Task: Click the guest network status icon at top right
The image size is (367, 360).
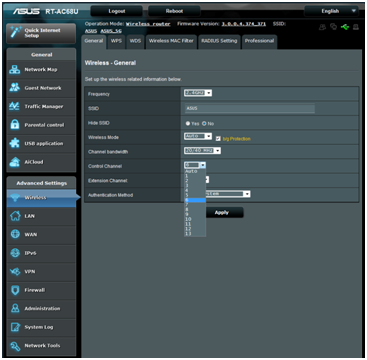Action: (x=322, y=28)
